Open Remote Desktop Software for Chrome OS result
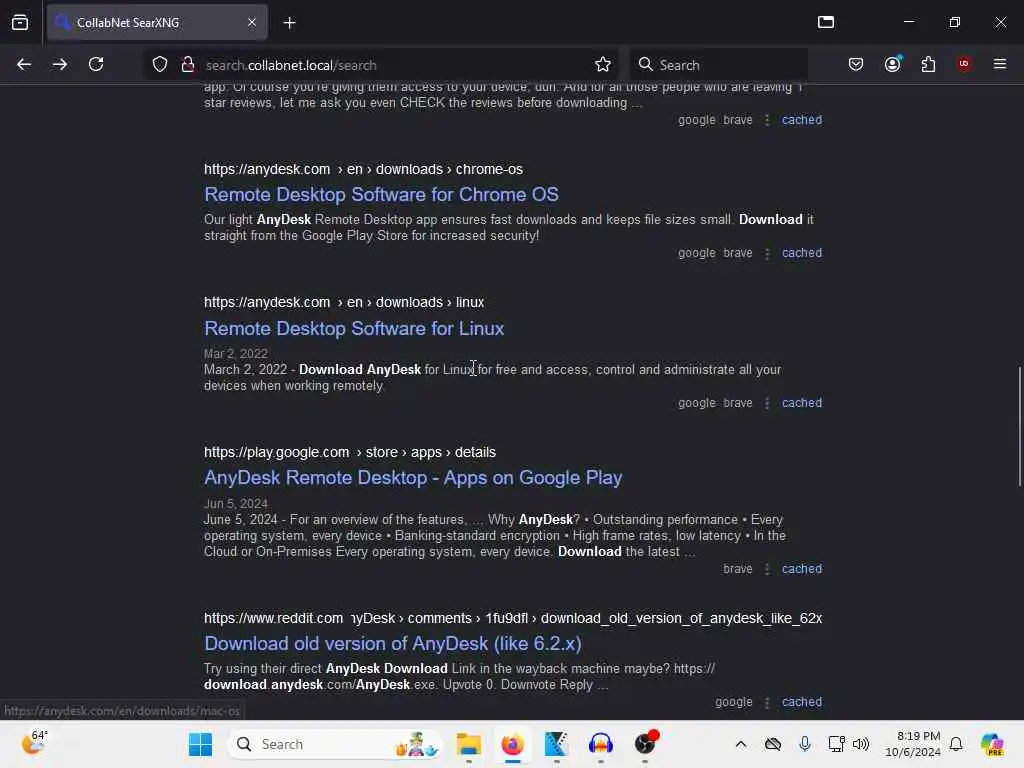This screenshot has width=1024, height=768. tap(381, 195)
